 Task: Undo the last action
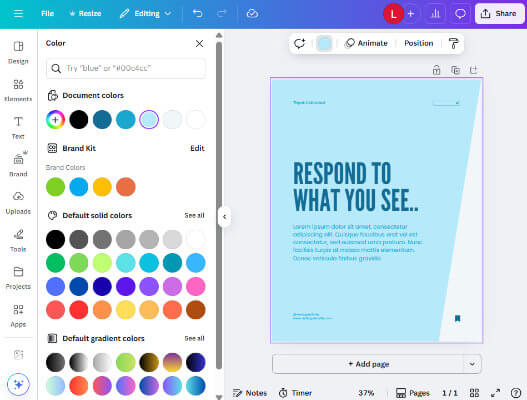click(x=197, y=13)
